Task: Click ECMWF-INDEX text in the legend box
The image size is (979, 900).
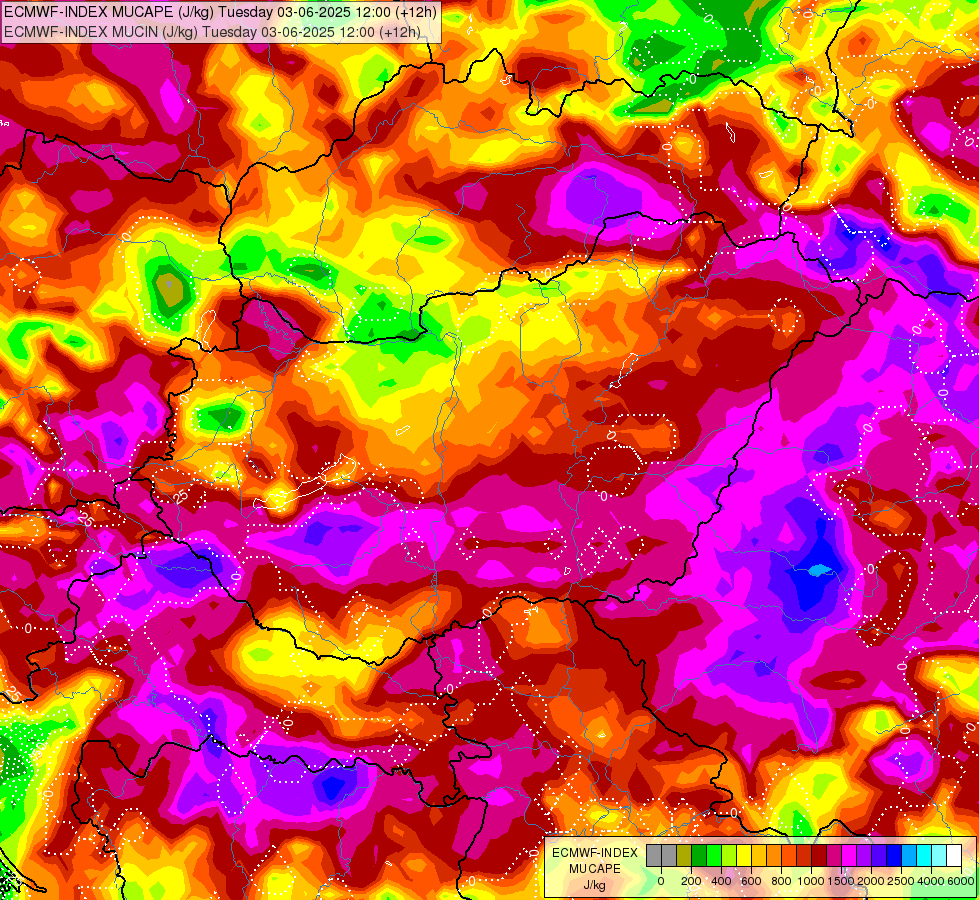Action: [595, 853]
